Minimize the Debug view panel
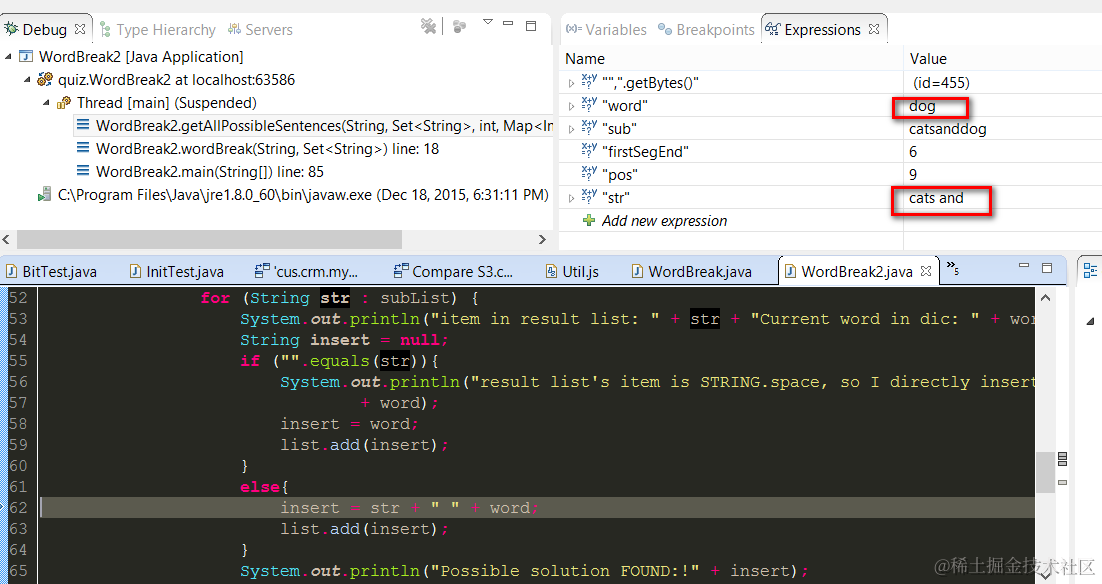This screenshot has height=584, width=1102. tap(508, 23)
